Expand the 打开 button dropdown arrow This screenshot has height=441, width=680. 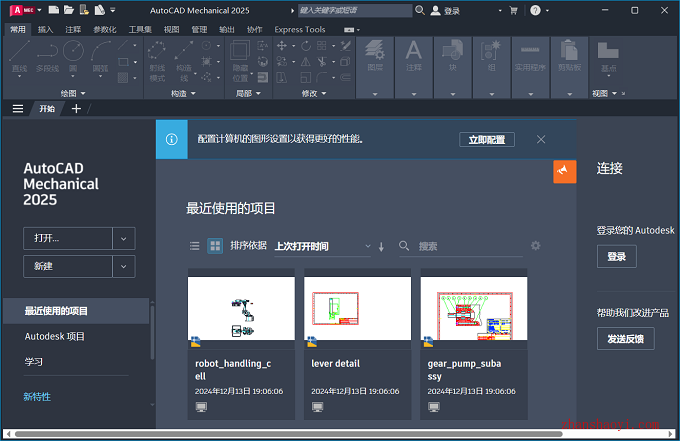(x=124, y=238)
